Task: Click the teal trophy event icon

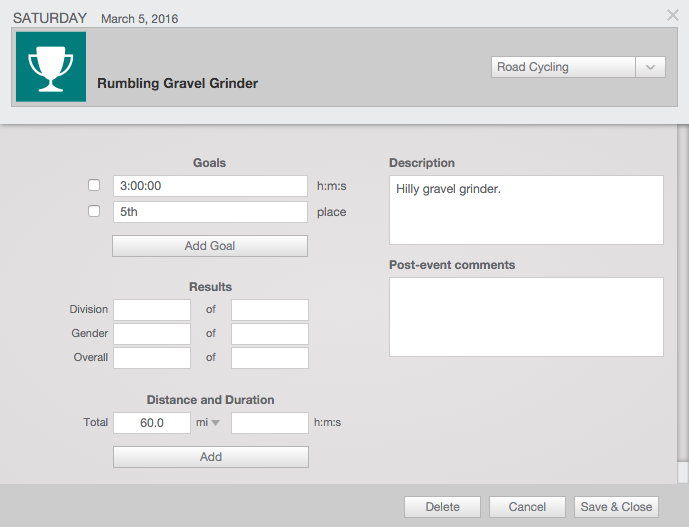Action: click(x=51, y=67)
